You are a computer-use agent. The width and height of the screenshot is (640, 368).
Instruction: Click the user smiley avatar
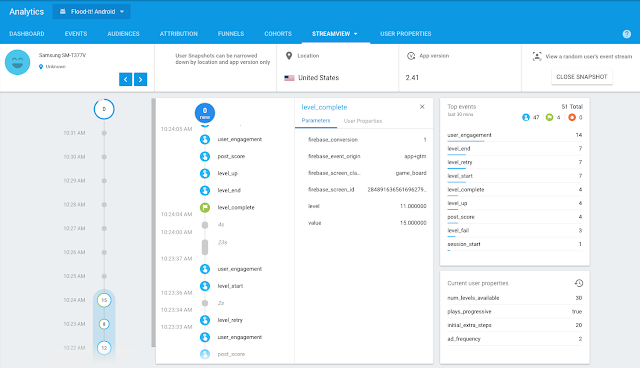[x=17, y=62]
